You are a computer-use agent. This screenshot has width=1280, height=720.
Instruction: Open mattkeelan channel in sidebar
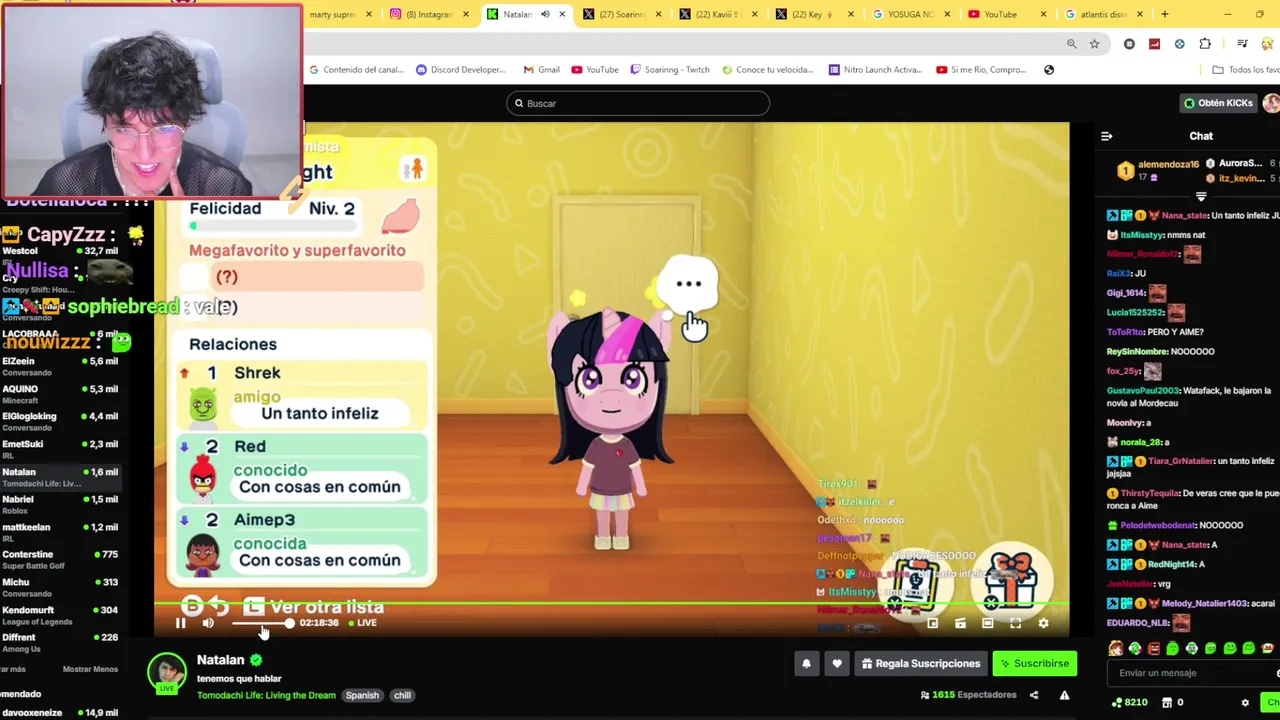pyautogui.click(x=60, y=532)
